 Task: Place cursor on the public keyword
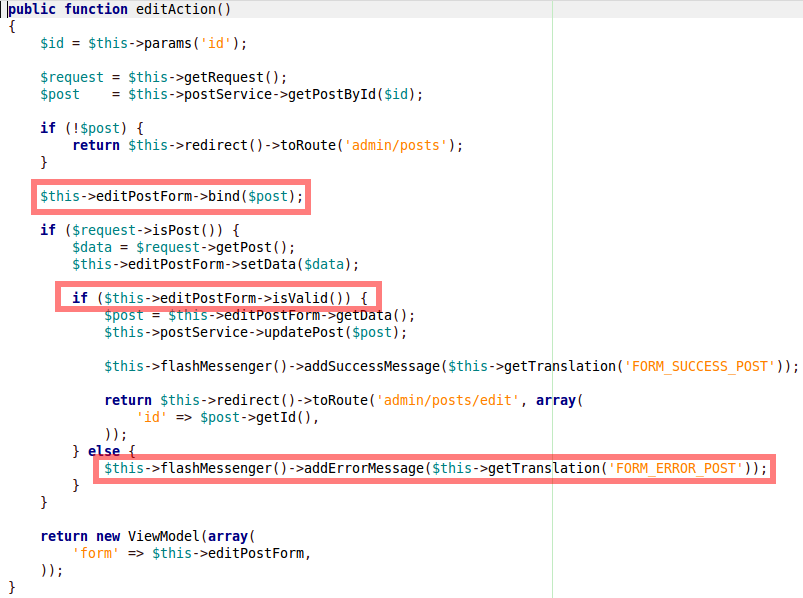pyautogui.click(x=35, y=9)
